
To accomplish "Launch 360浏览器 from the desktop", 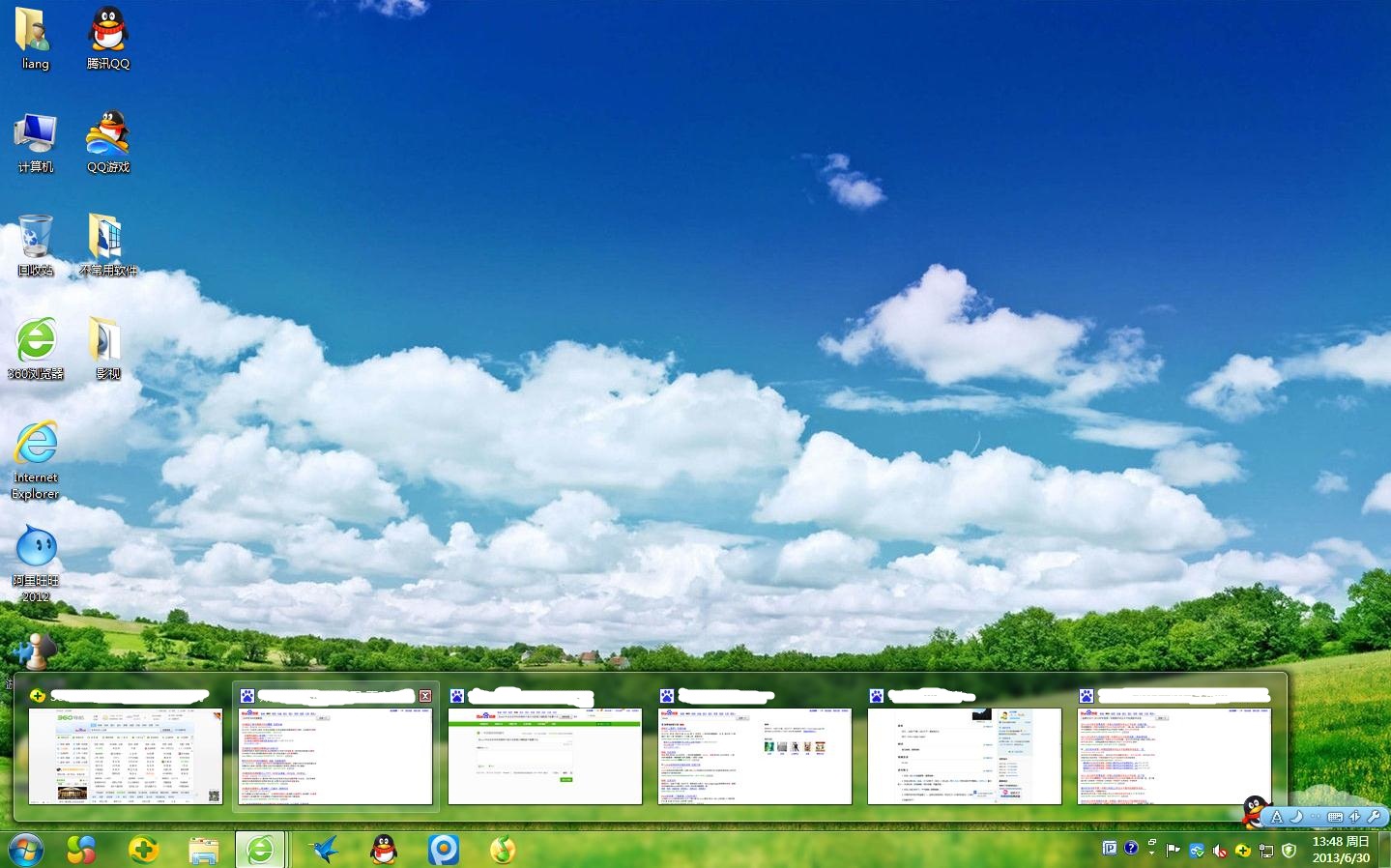I will coord(36,345).
